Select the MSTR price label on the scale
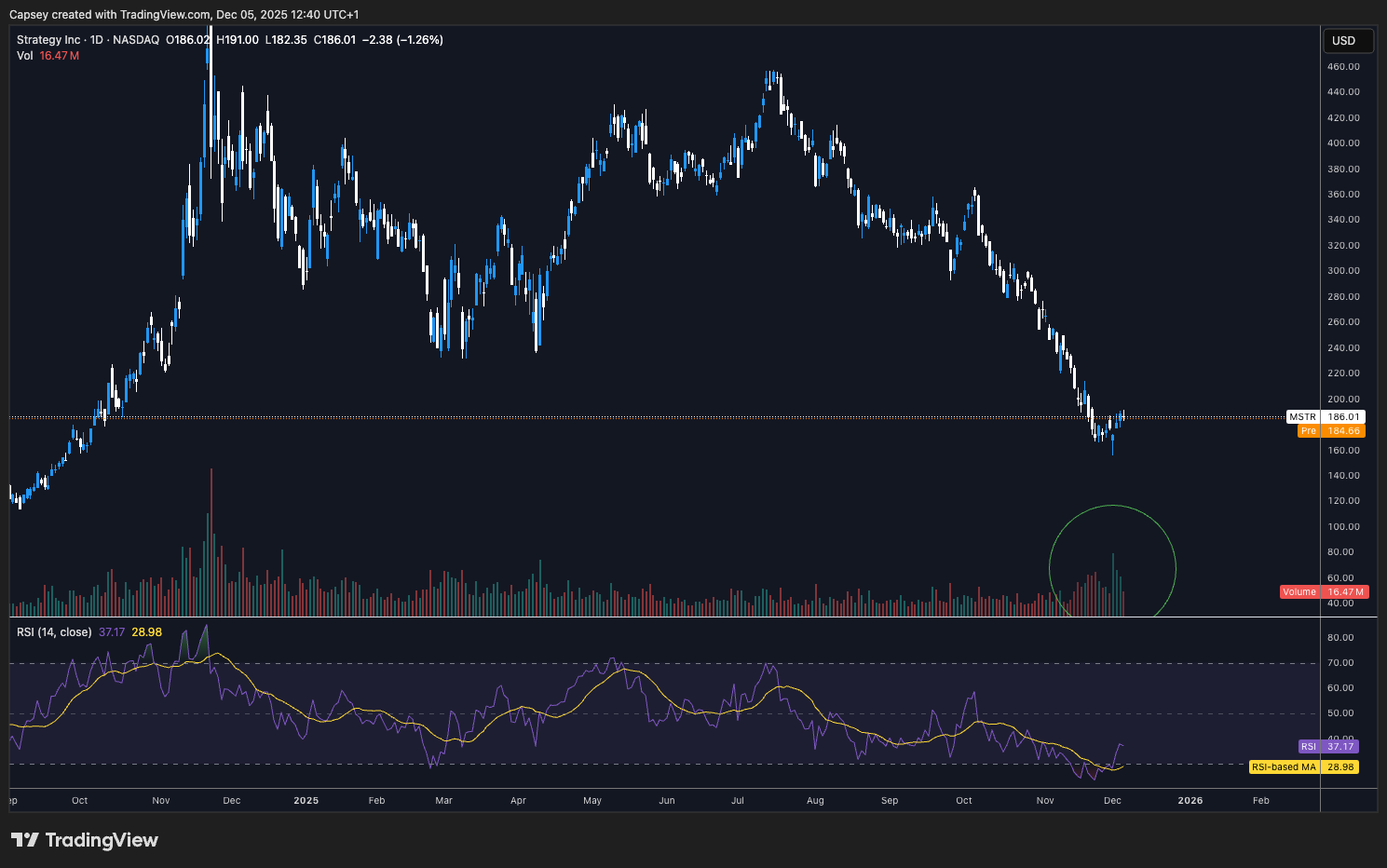This screenshot has height=868, width=1387. click(x=1328, y=416)
